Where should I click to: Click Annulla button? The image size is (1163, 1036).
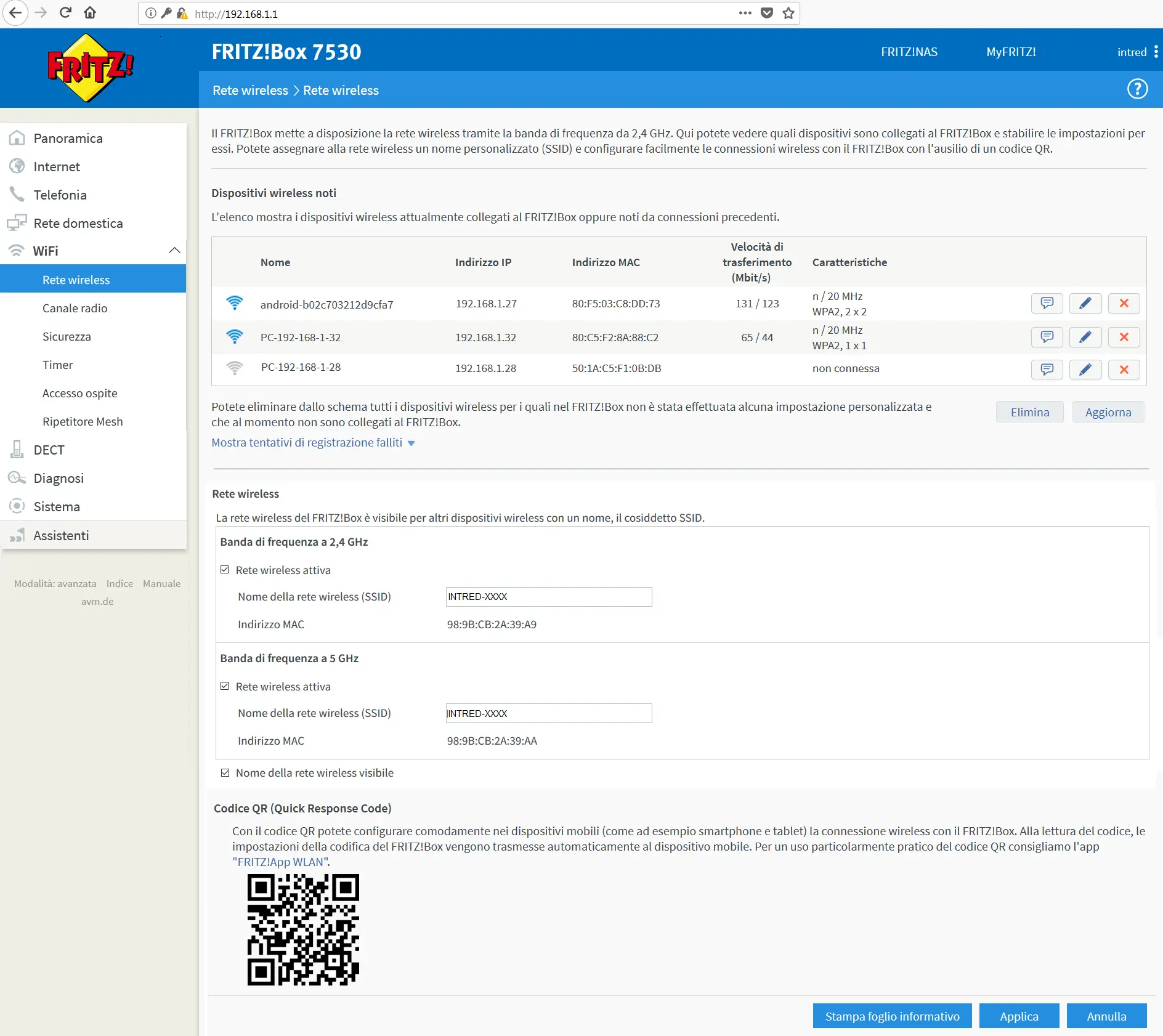point(1106,1016)
